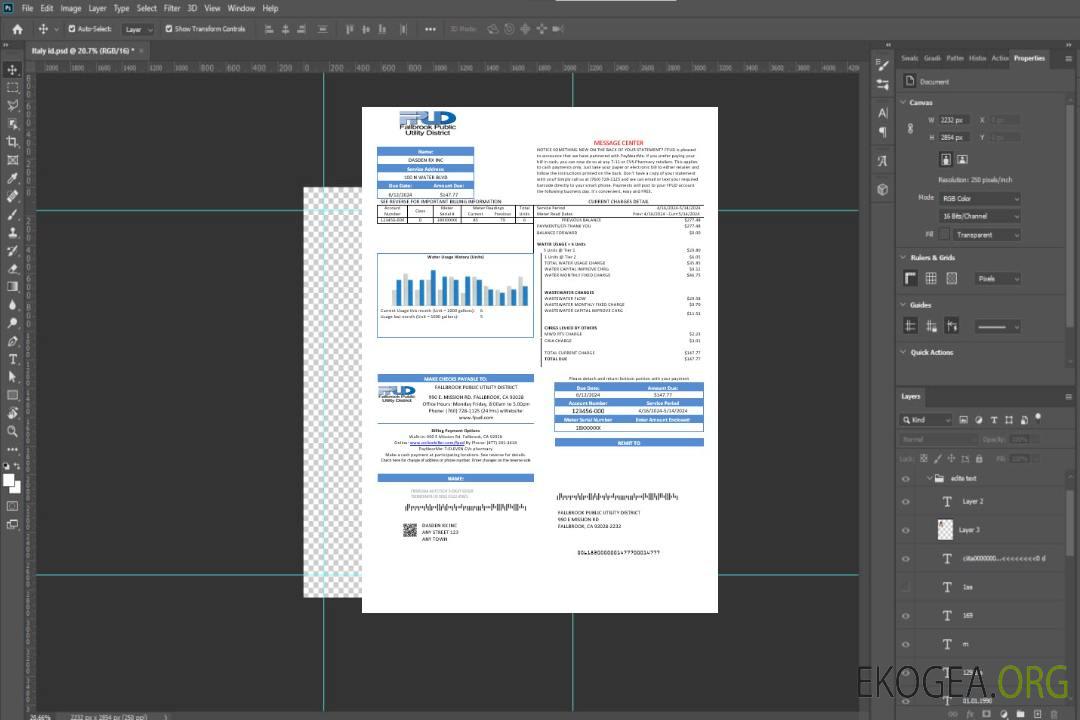The height and width of the screenshot is (720, 1080).
Task: Select the Horizontal Type tool
Action: tap(12, 359)
